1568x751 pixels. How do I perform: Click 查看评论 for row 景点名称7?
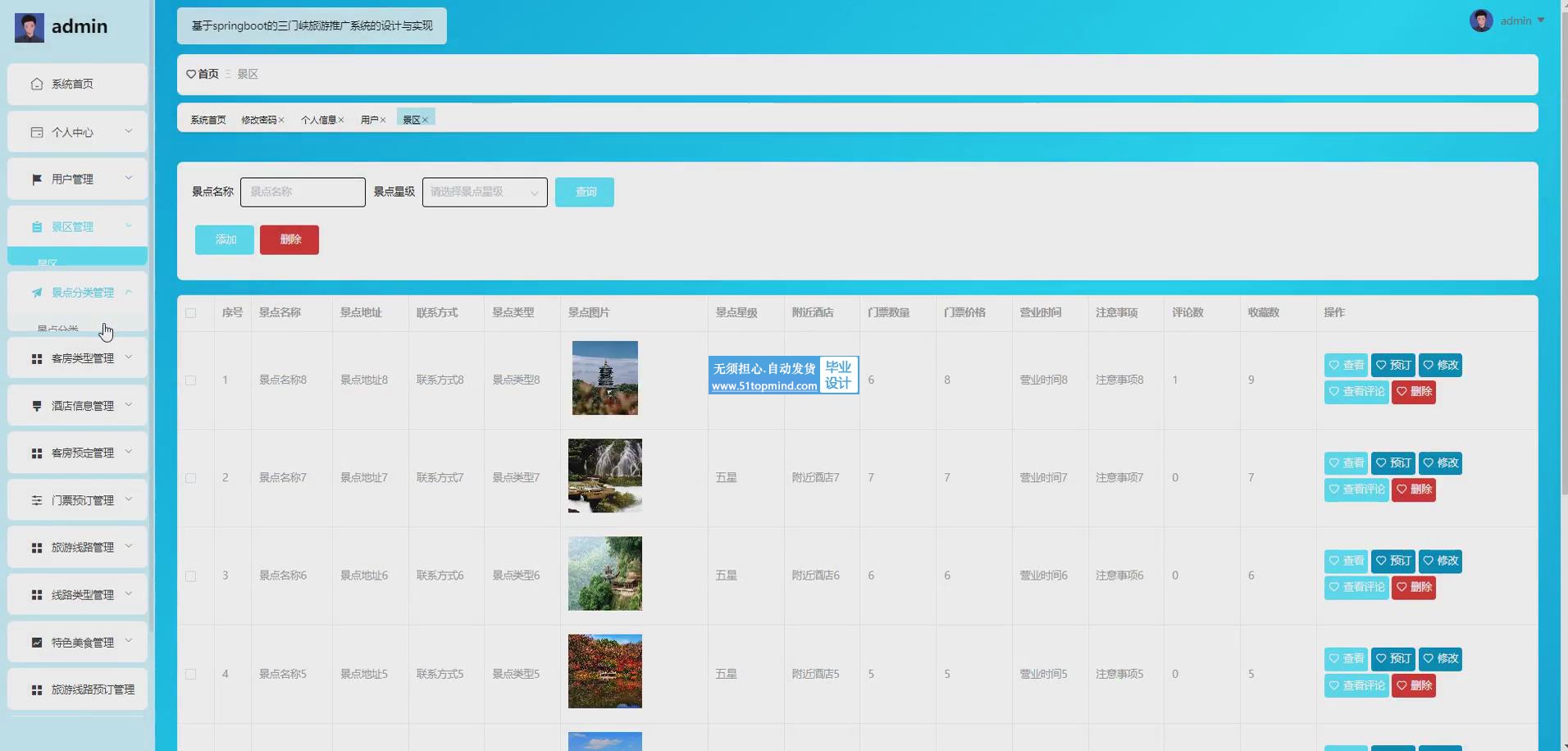[x=1356, y=489]
